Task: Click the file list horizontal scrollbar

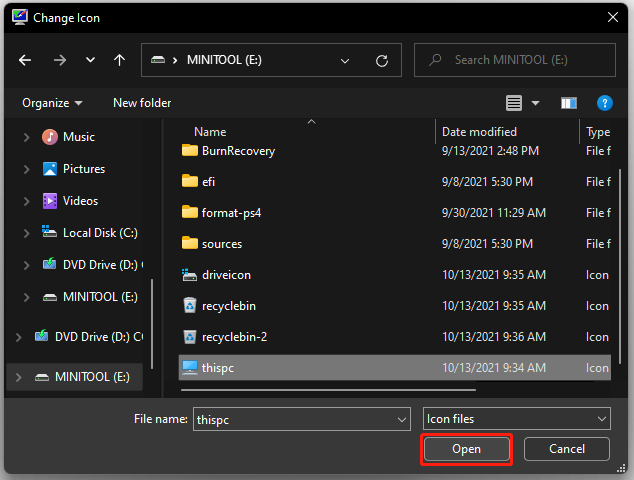Action: [328, 390]
